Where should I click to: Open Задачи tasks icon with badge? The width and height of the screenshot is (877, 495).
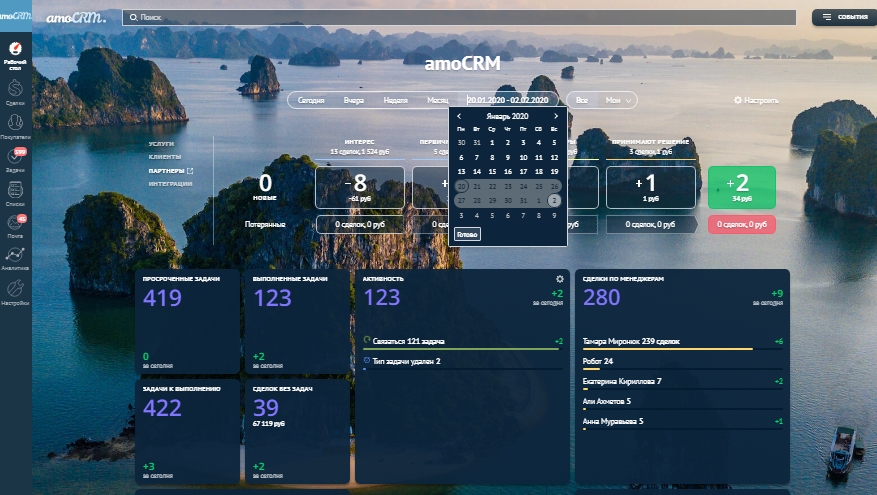click(x=15, y=159)
